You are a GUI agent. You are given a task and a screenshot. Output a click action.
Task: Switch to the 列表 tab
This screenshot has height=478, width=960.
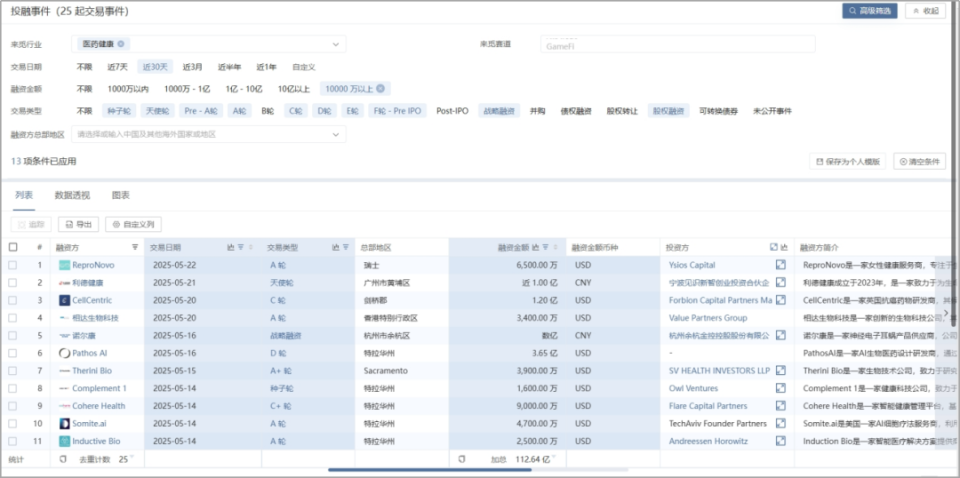[x=24, y=195]
